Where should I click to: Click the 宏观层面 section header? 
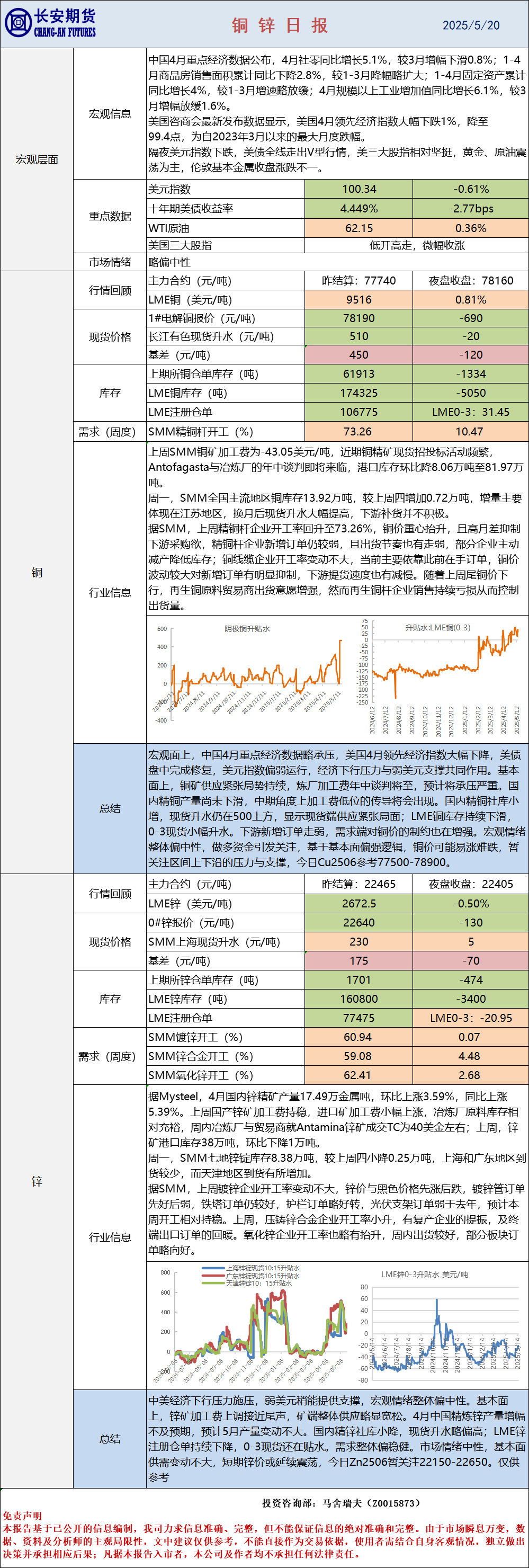click(37, 159)
